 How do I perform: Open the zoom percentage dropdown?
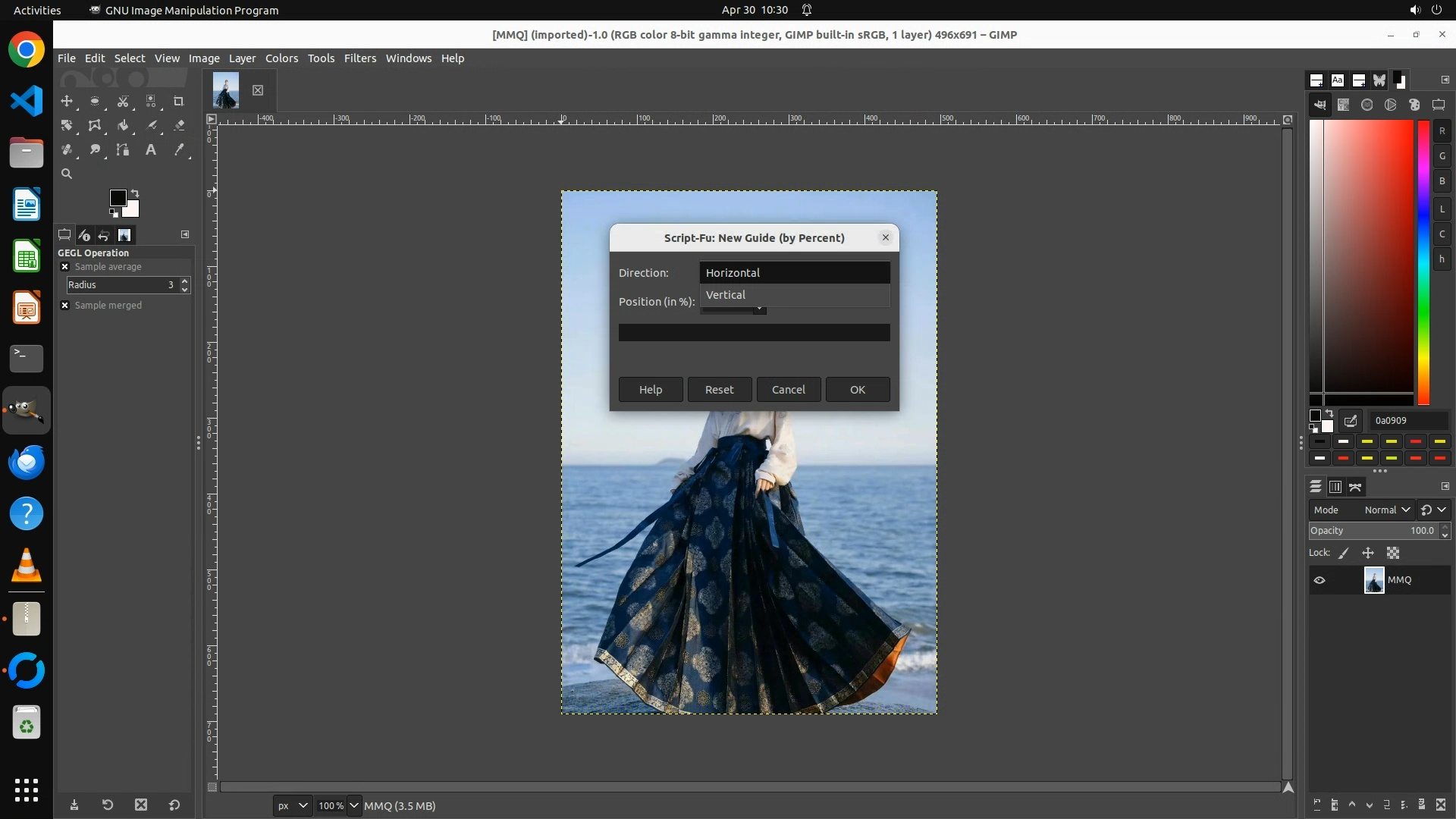pos(353,805)
